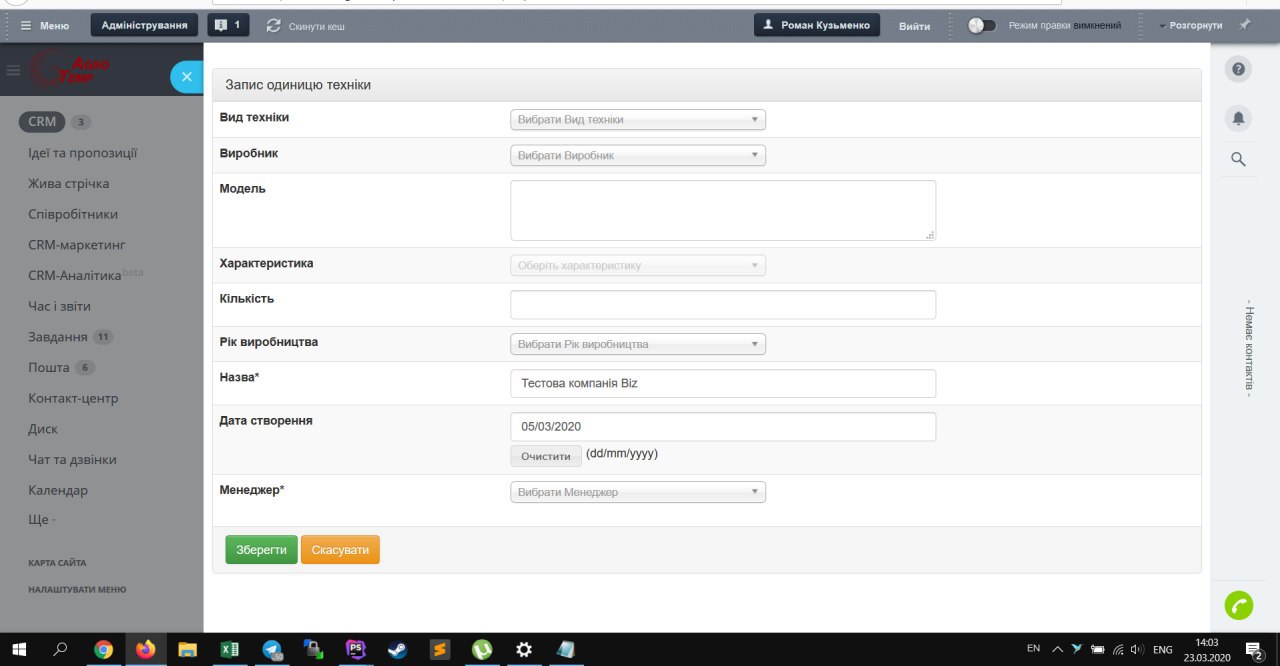Open Chrome from the taskbar
This screenshot has height=666, width=1280.
(103, 650)
